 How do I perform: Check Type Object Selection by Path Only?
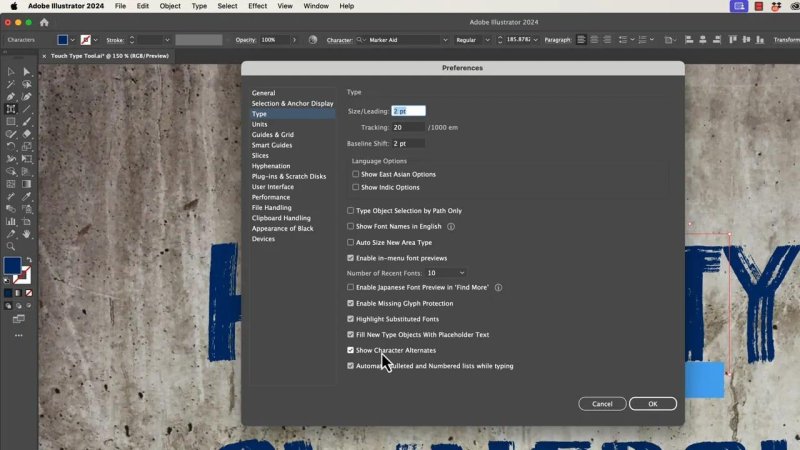pos(351,210)
